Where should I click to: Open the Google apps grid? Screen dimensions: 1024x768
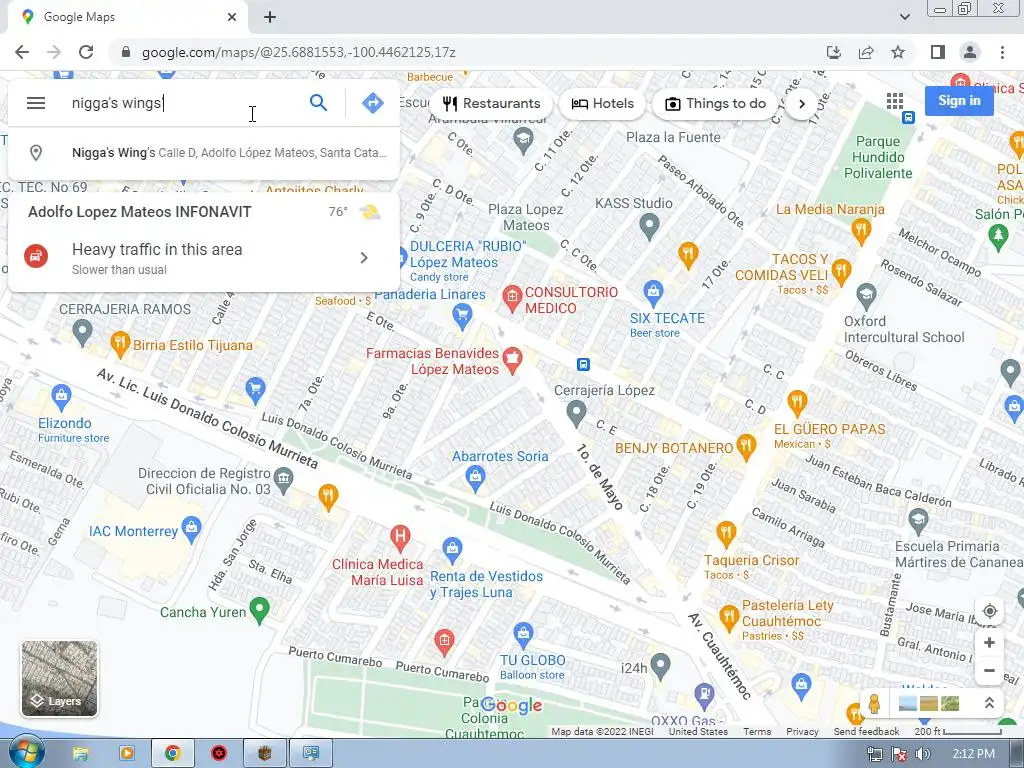895,101
